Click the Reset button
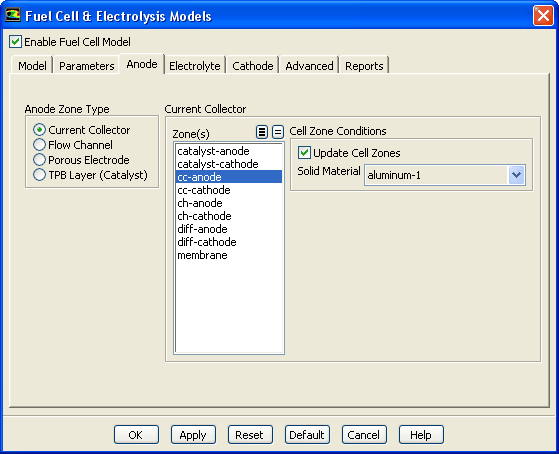Viewport: 559px width, 454px height. click(250, 435)
